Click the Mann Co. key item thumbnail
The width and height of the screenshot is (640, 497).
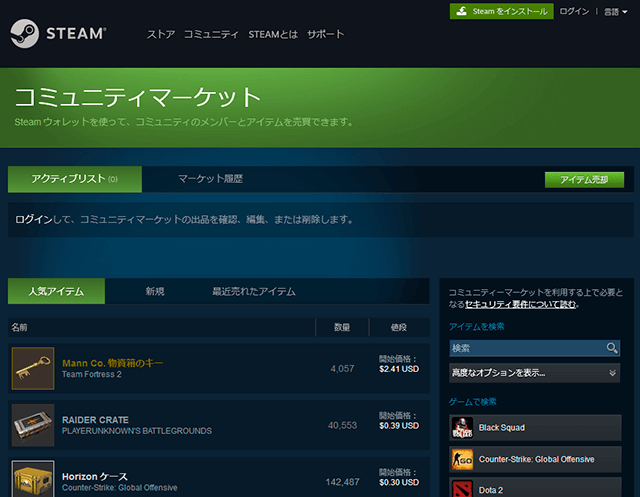33,368
